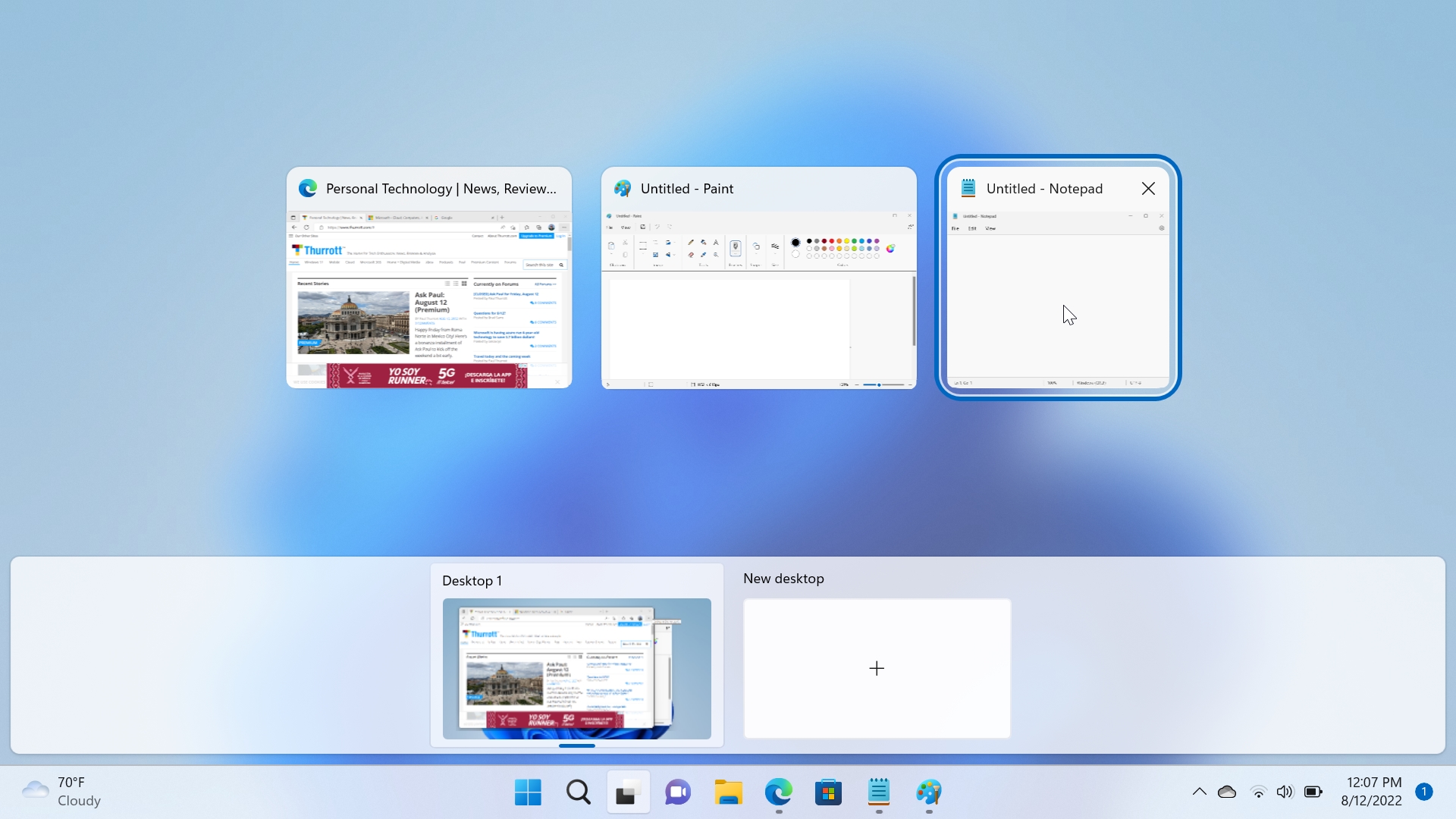Viewport: 1456px width, 819px height.
Task: Open the OneDrive cloud tray icon
Action: [x=1226, y=792]
